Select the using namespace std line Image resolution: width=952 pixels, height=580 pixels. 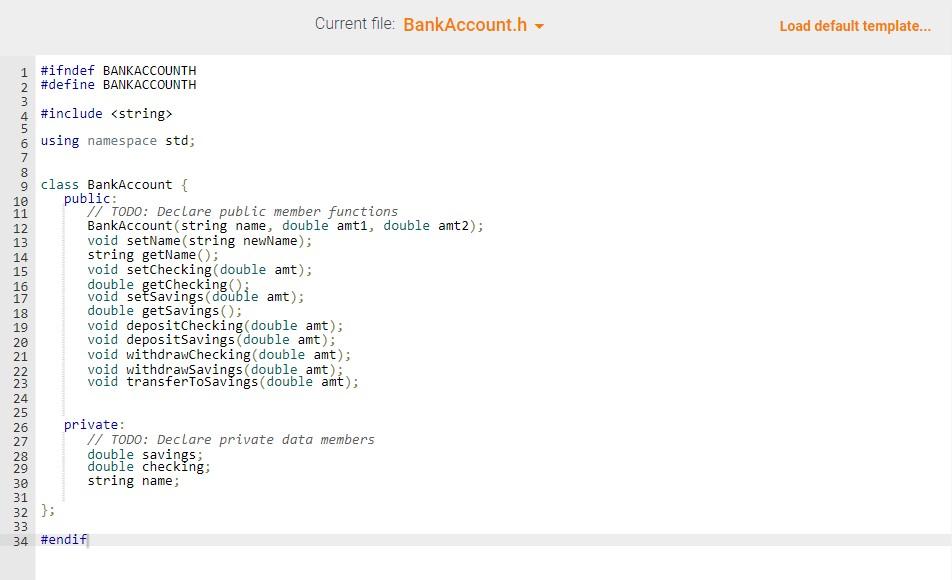pos(115,141)
